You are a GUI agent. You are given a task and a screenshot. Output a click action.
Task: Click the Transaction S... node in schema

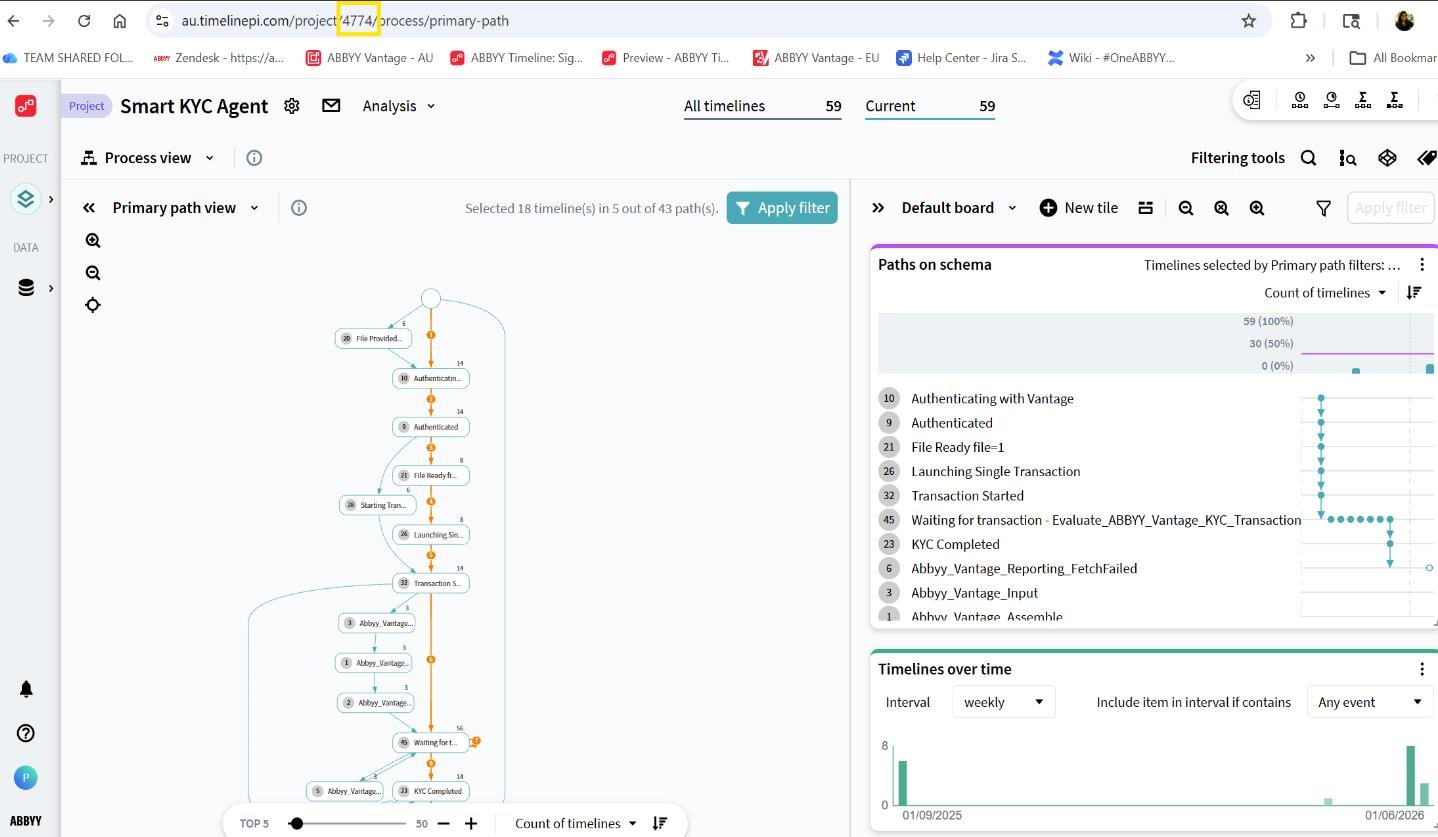[x=431, y=583]
